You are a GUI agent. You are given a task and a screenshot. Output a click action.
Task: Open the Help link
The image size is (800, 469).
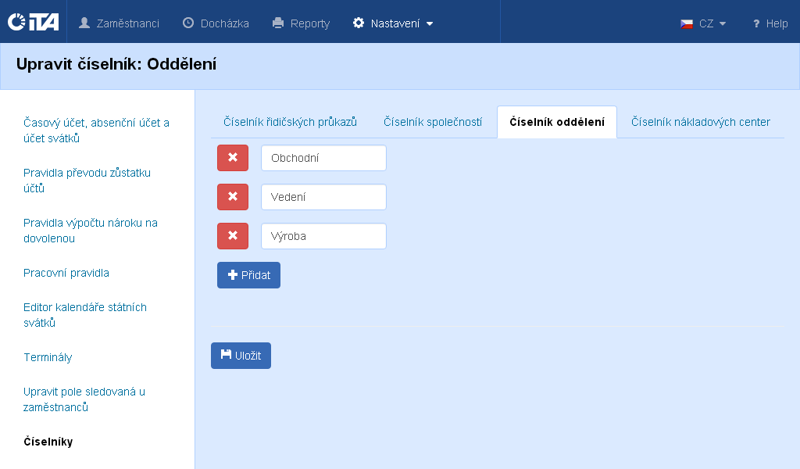click(770, 23)
